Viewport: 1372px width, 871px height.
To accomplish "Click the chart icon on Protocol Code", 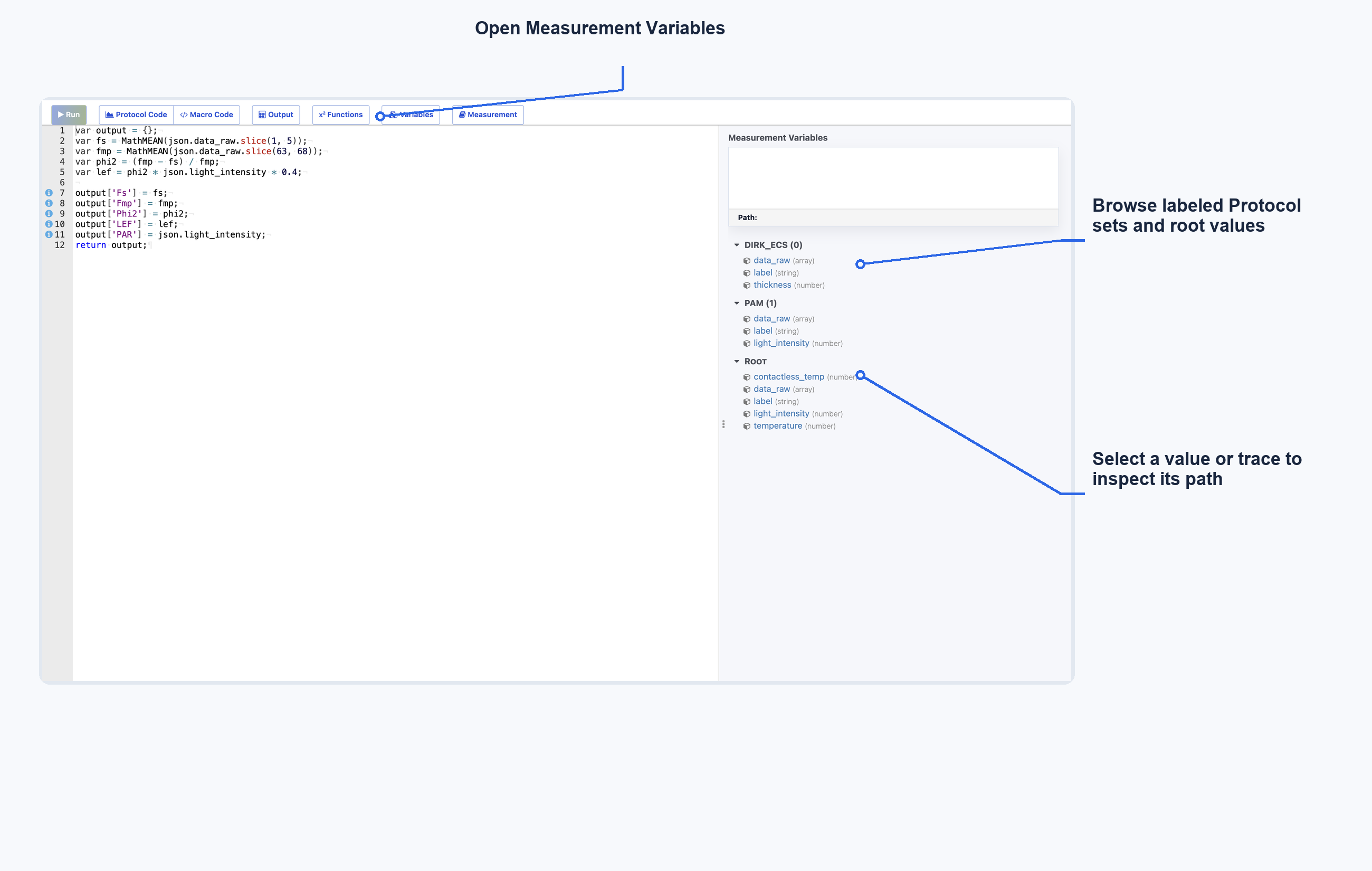I will pyautogui.click(x=109, y=115).
